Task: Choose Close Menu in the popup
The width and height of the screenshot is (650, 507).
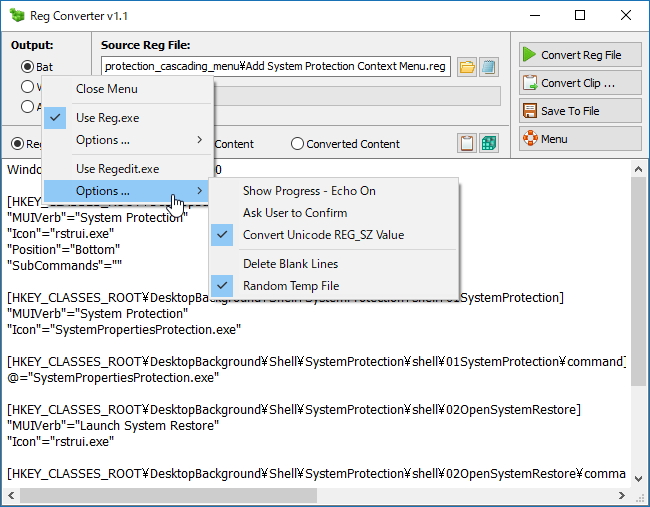Action: (128, 89)
